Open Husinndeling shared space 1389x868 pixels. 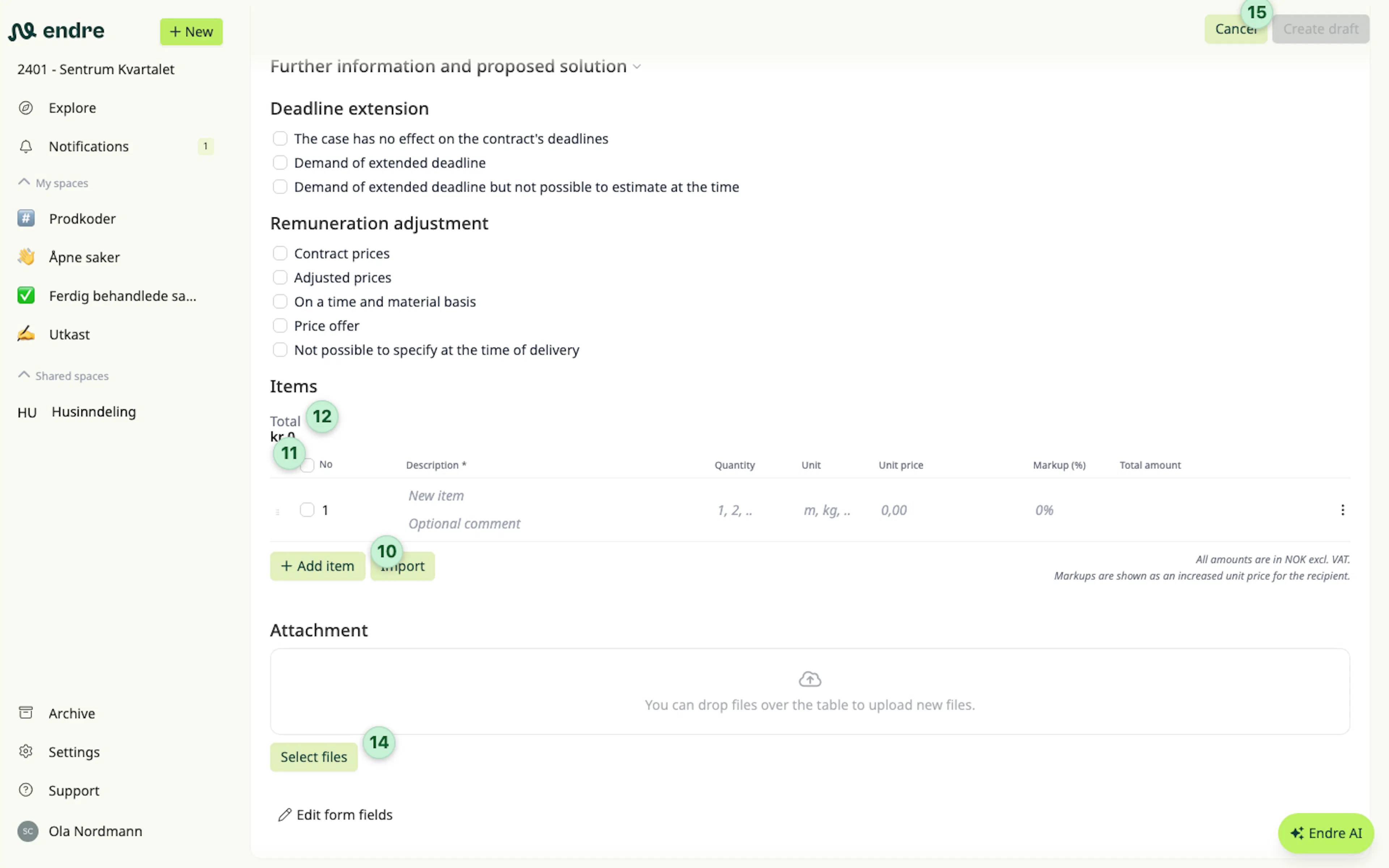pyautogui.click(x=94, y=412)
